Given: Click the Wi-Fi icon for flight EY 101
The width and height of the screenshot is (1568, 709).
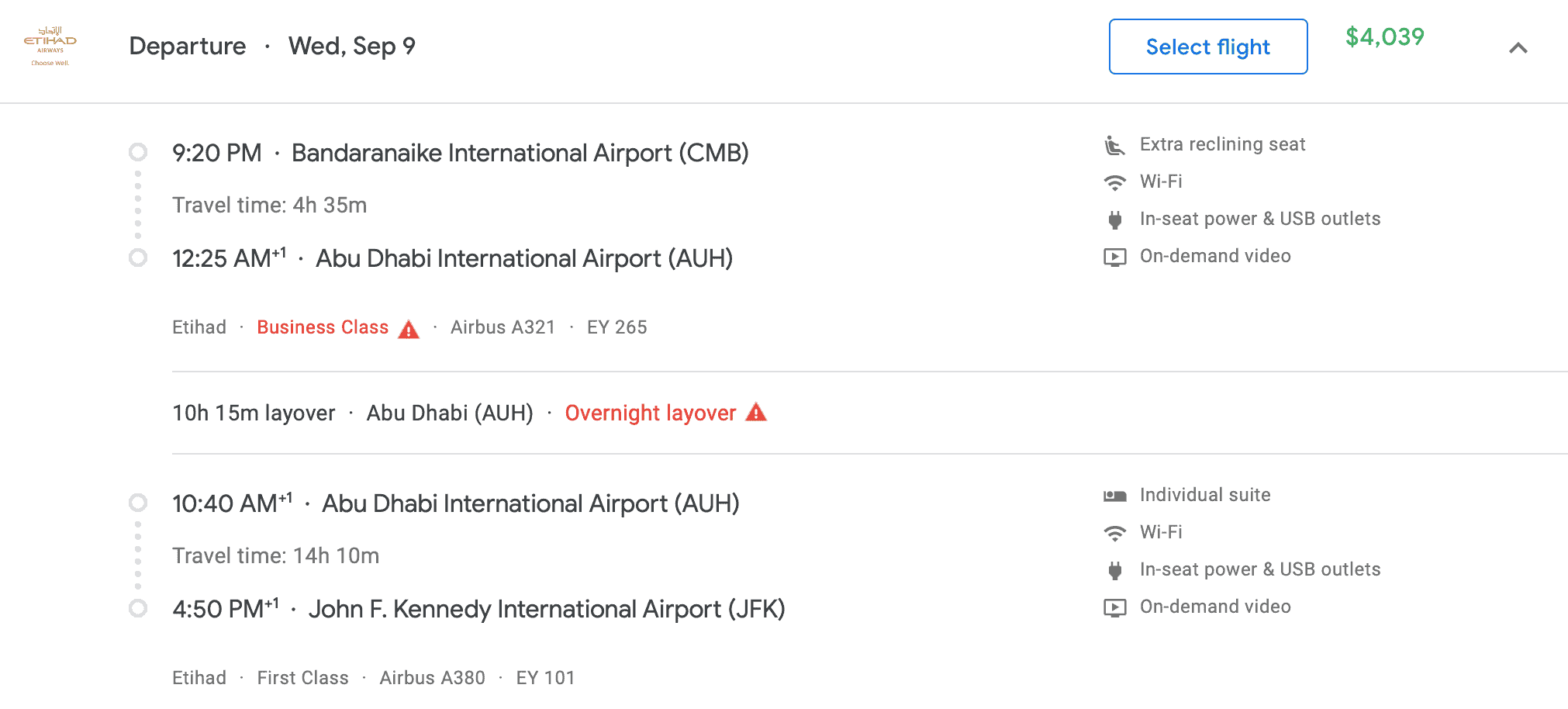Looking at the screenshot, I should pyautogui.click(x=1114, y=533).
